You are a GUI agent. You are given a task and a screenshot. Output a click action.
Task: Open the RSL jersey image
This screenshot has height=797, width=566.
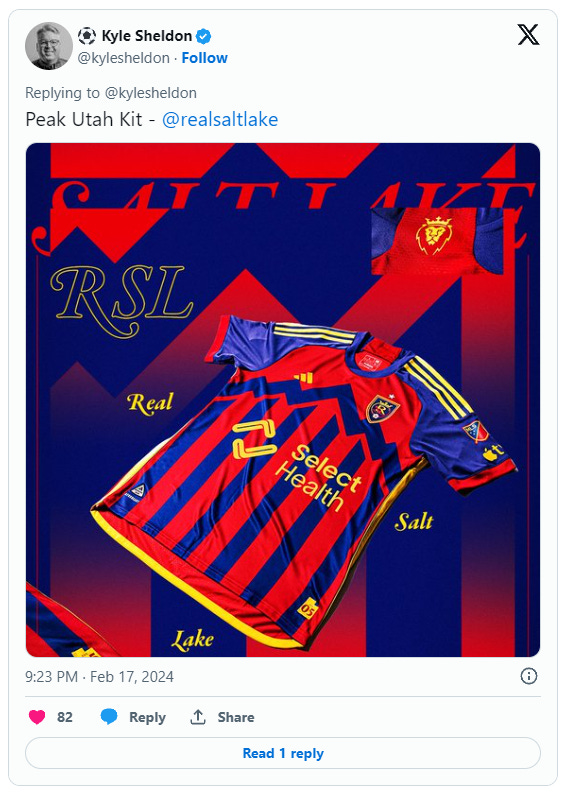pos(283,400)
